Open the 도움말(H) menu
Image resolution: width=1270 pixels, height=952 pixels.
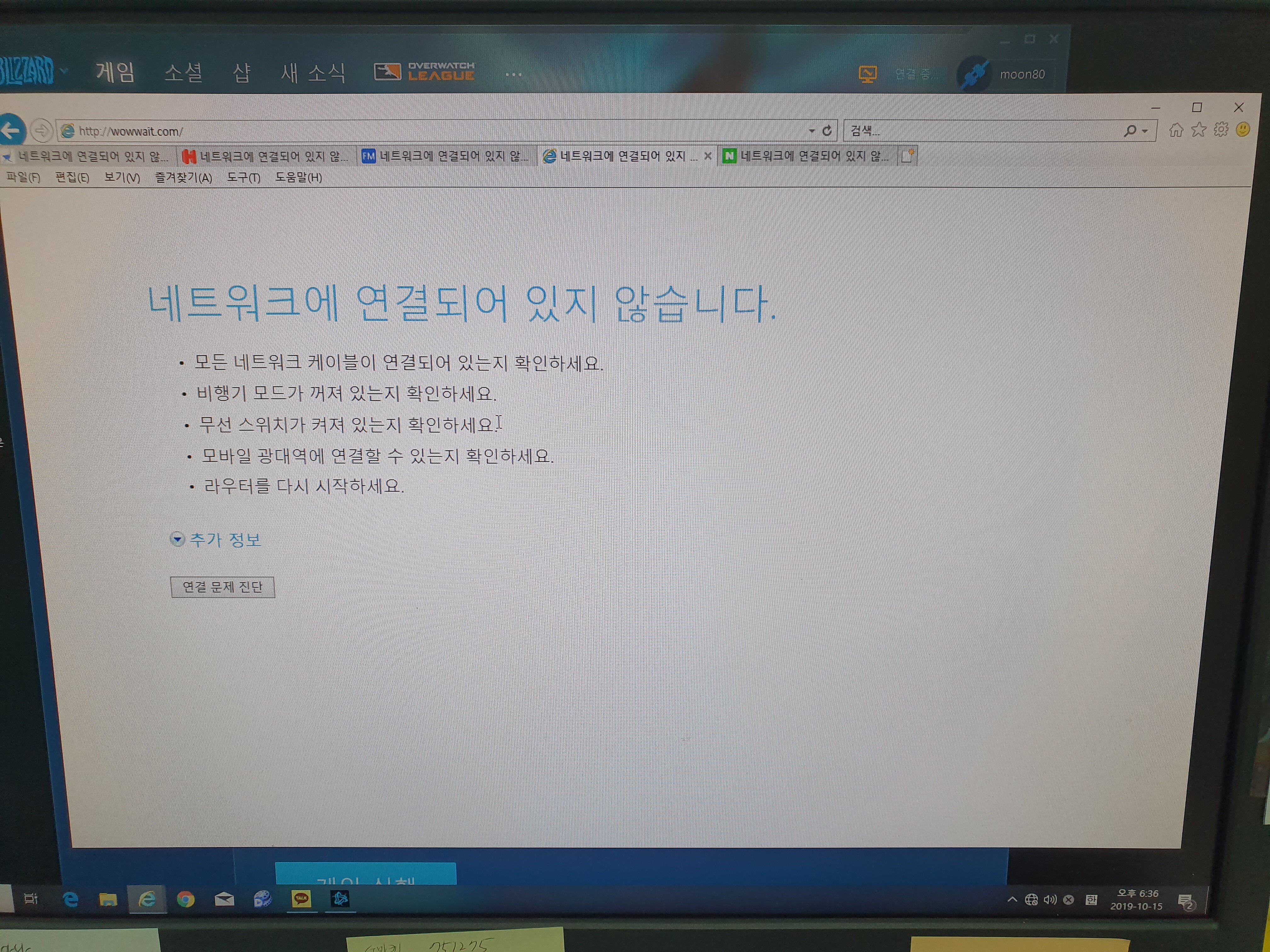(298, 177)
